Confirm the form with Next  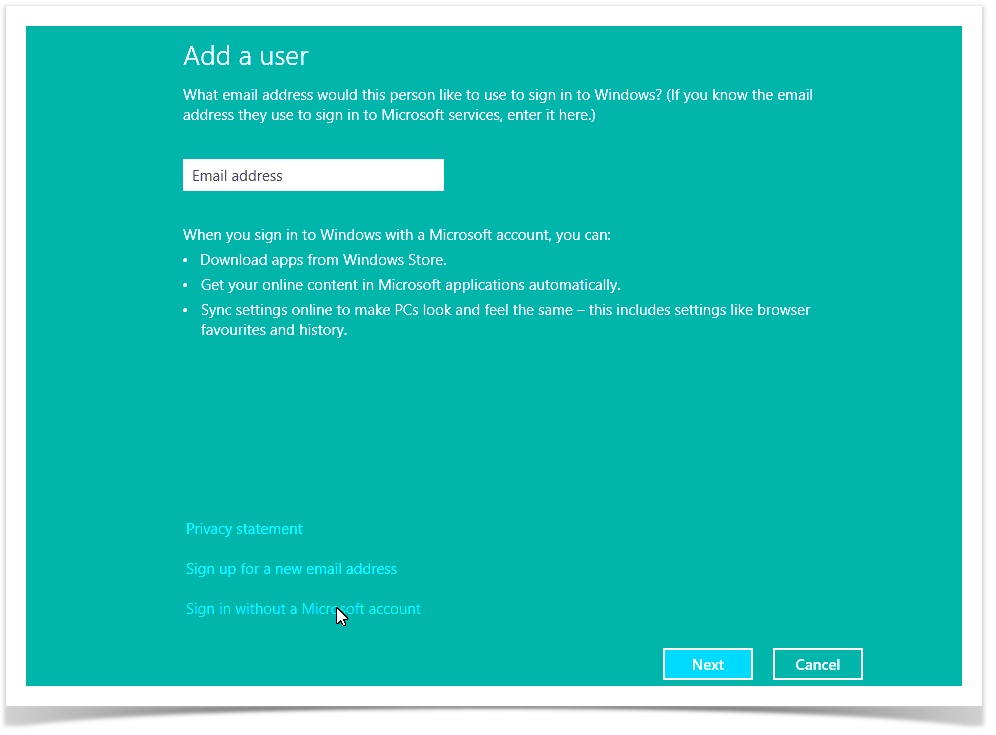pos(707,664)
